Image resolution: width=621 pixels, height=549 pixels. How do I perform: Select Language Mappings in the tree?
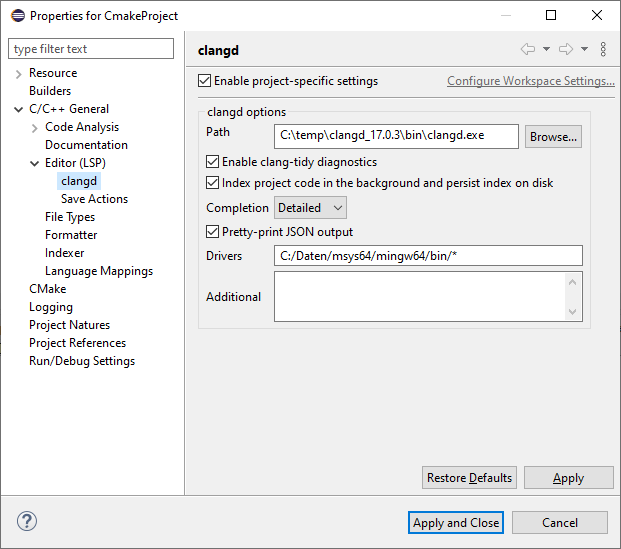pyautogui.click(x=99, y=271)
